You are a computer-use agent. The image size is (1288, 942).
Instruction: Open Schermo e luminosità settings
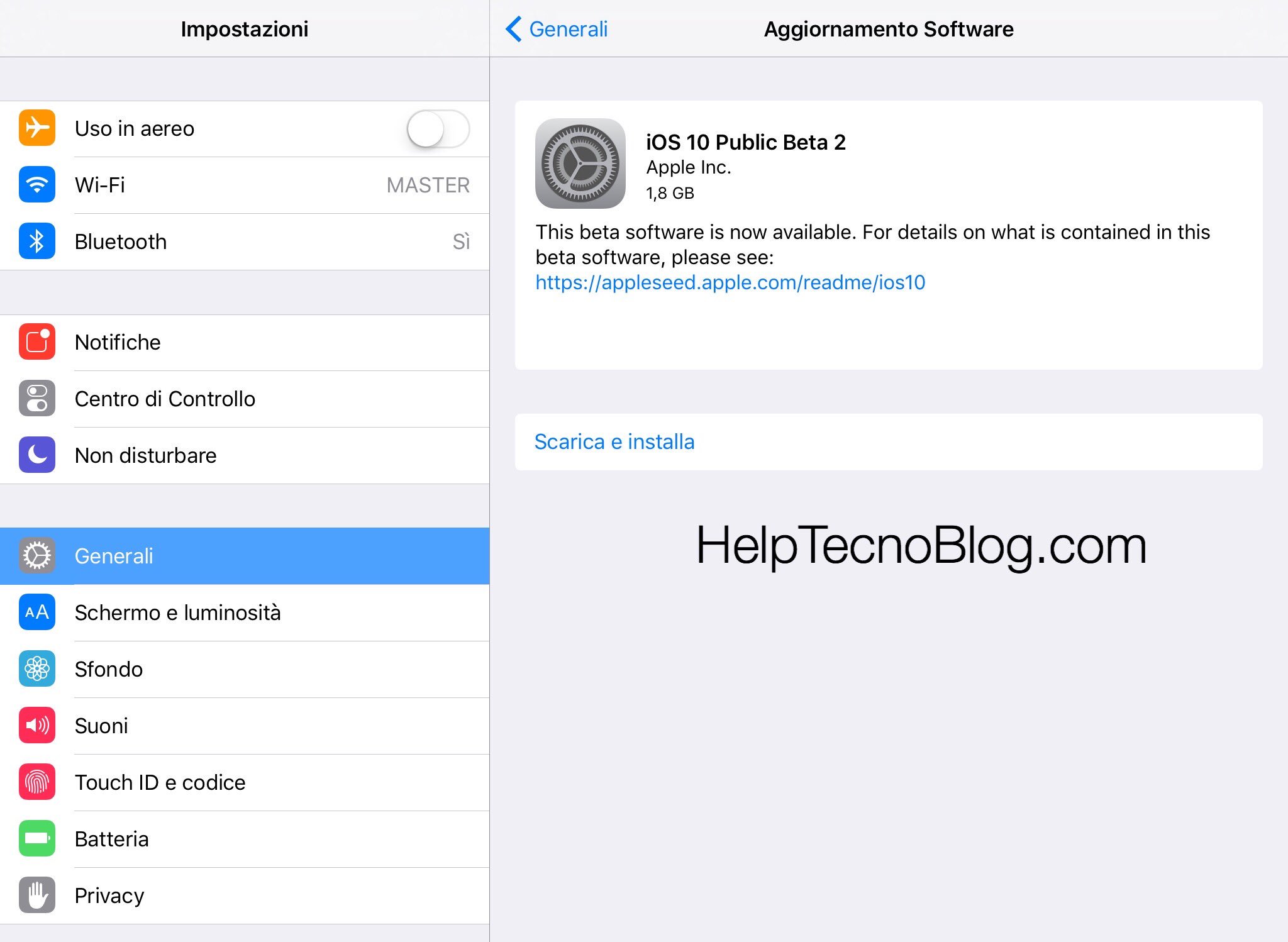(x=245, y=612)
